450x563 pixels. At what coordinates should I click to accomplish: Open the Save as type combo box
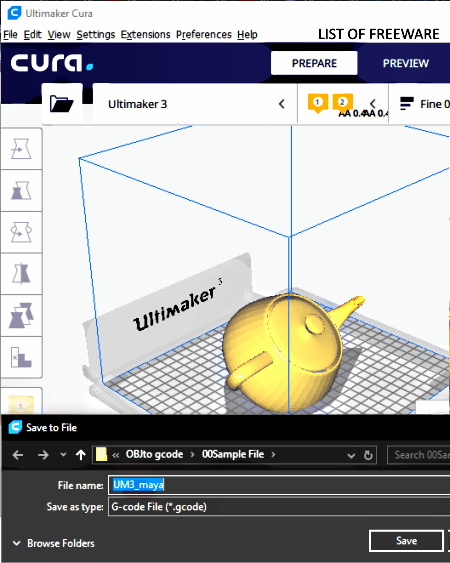pos(279,507)
